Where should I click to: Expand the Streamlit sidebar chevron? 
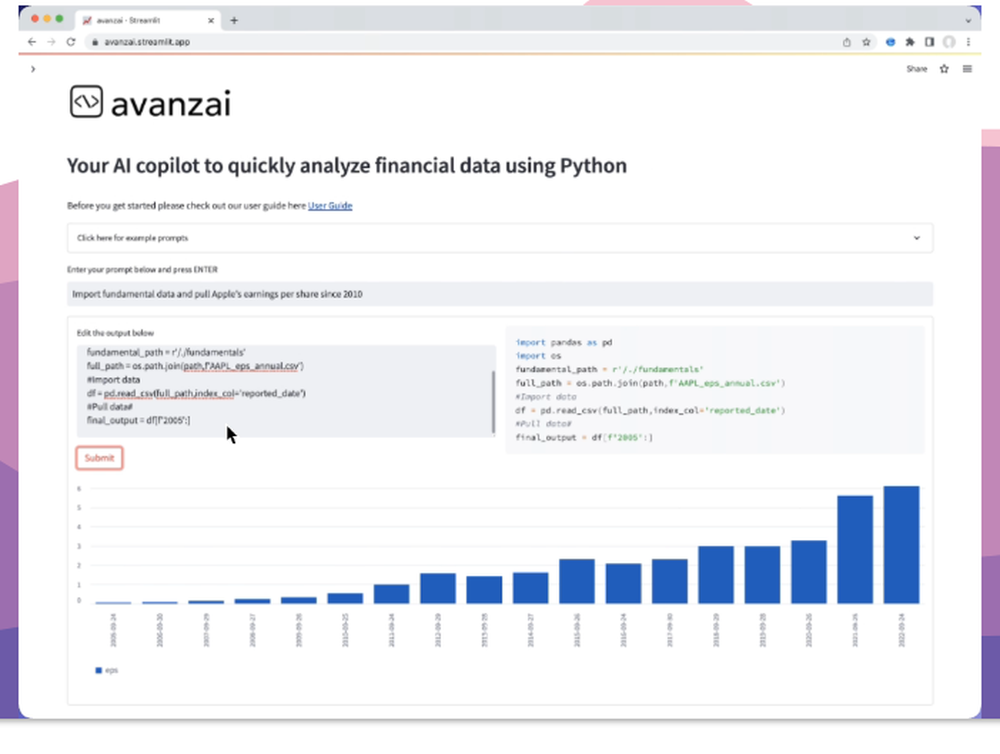[33, 69]
